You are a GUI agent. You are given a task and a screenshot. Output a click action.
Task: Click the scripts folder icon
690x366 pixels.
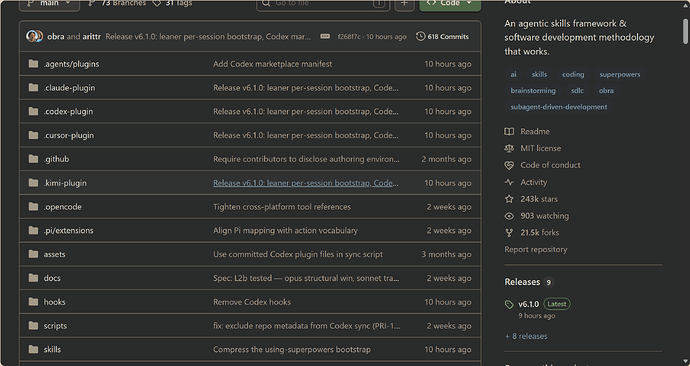pos(33,326)
